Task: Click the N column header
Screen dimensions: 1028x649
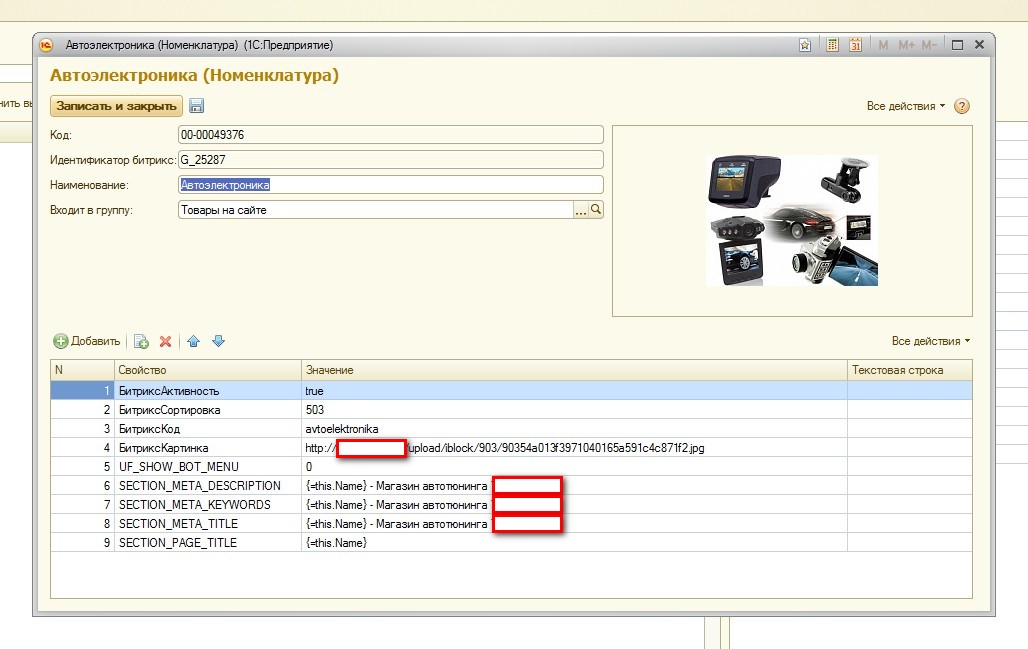Action: [83, 370]
